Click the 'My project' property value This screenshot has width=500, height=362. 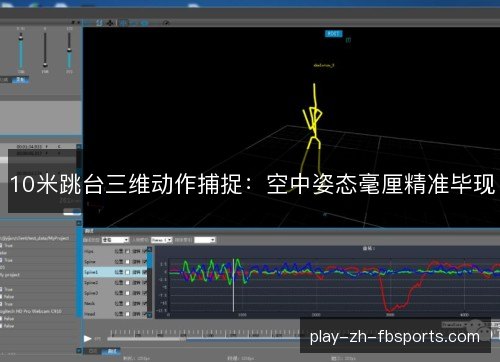[10, 275]
